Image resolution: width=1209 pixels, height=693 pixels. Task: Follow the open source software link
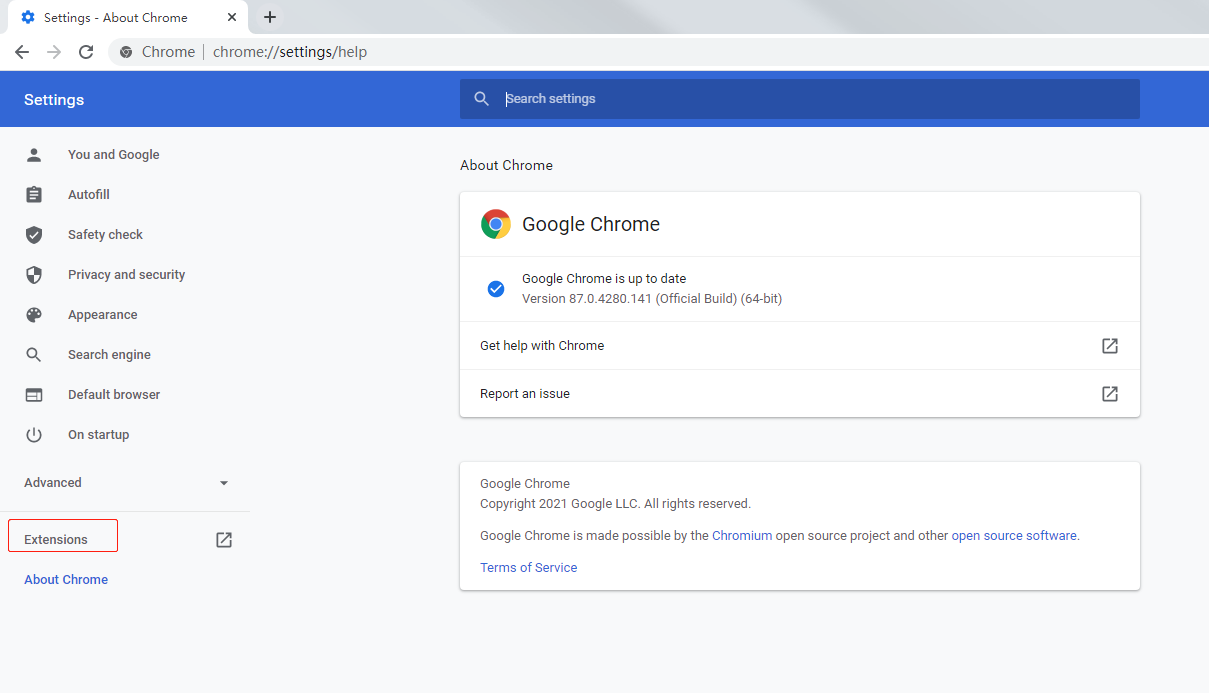click(x=1014, y=536)
